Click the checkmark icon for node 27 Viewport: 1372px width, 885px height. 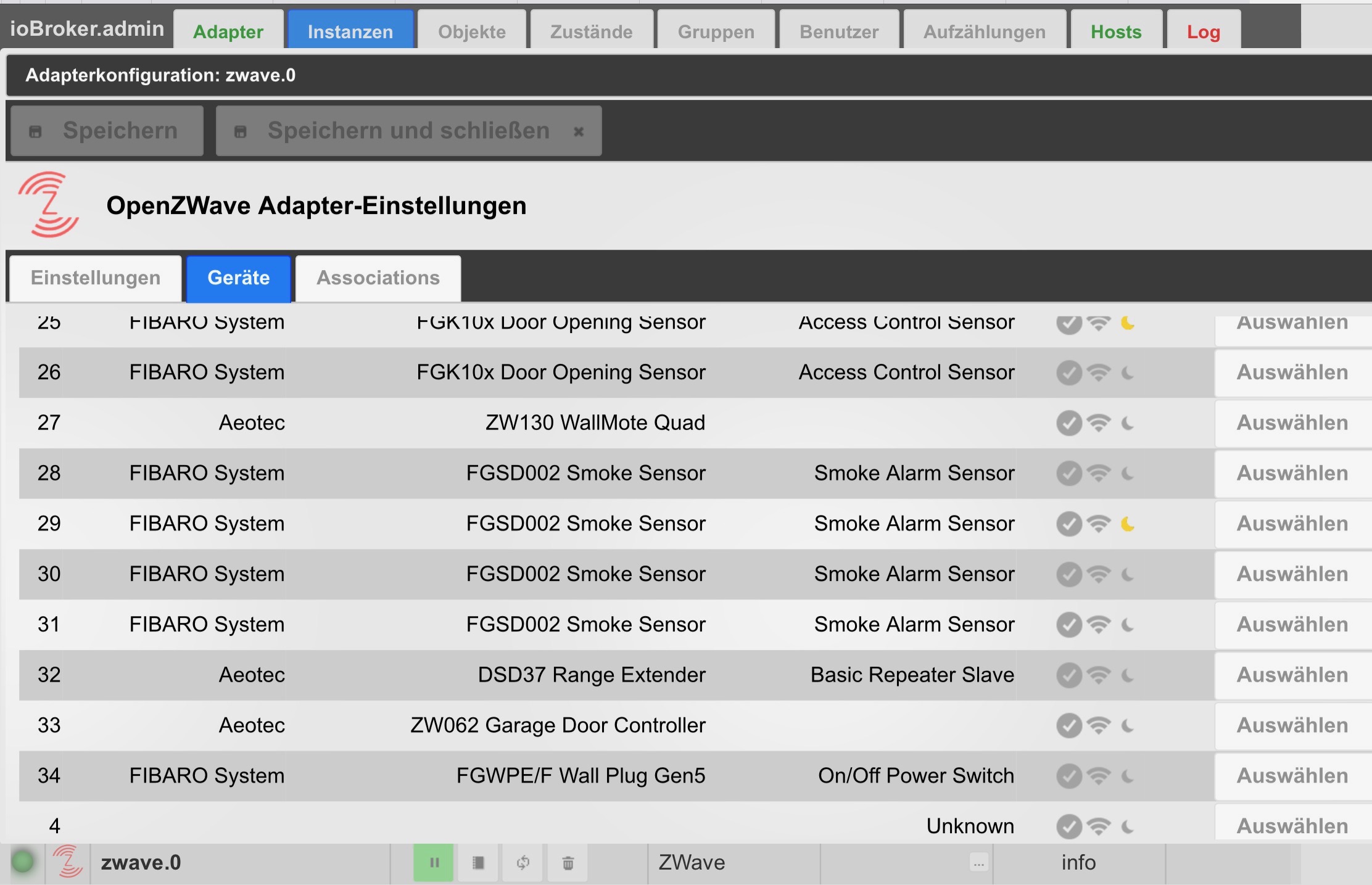coord(1069,423)
